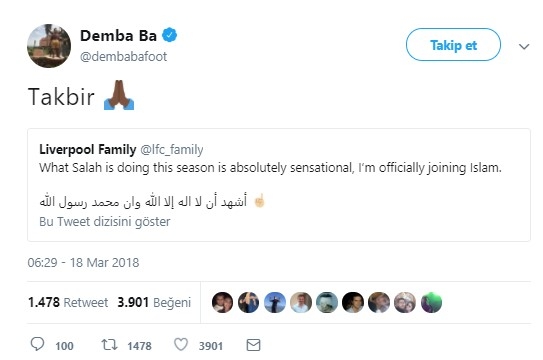View the 1.478 Retweet list
543x360 pixels.
68,302
